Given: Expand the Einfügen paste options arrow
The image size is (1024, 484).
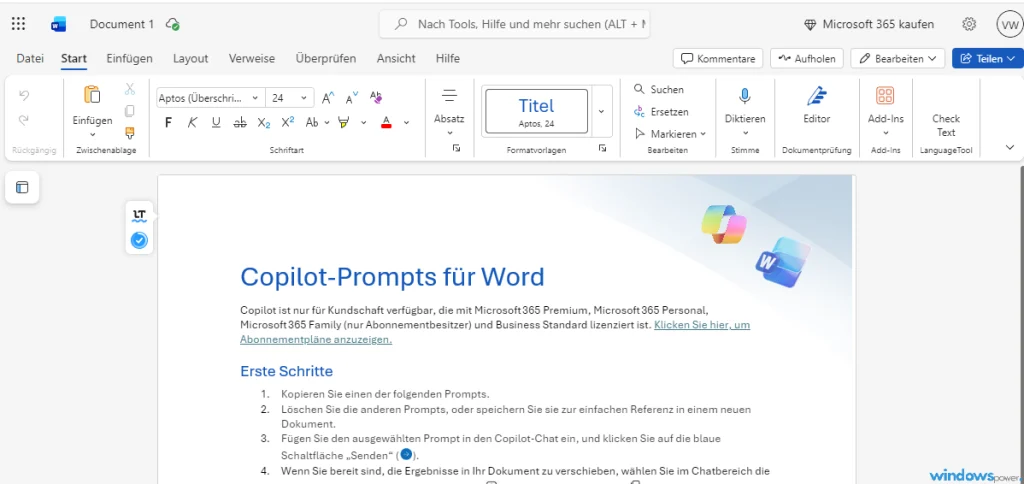Looking at the screenshot, I should tap(92, 135).
